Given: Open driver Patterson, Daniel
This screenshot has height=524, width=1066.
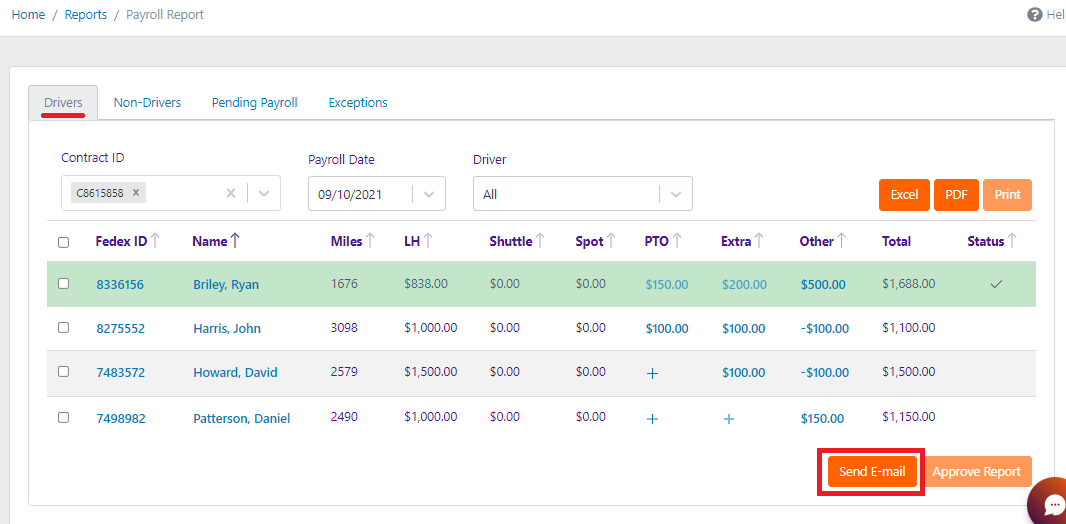Looking at the screenshot, I should 241,419.
